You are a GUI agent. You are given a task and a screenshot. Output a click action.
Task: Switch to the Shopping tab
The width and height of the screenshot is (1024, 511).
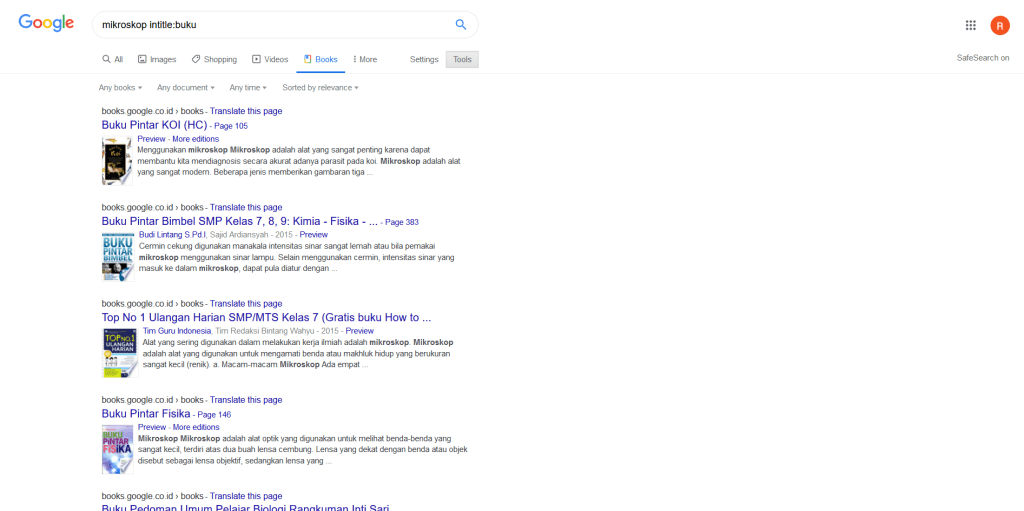(214, 59)
